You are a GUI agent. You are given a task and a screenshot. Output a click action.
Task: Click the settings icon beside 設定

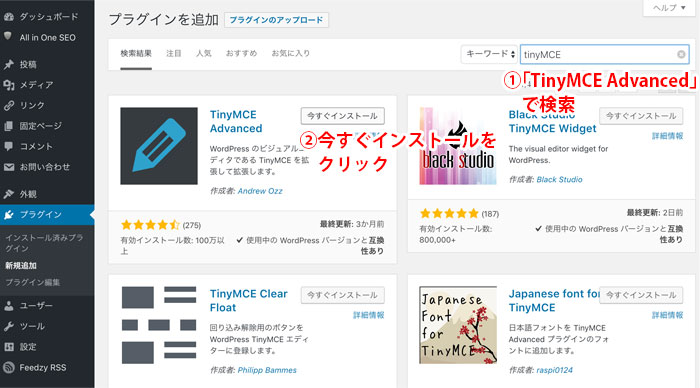point(8,347)
